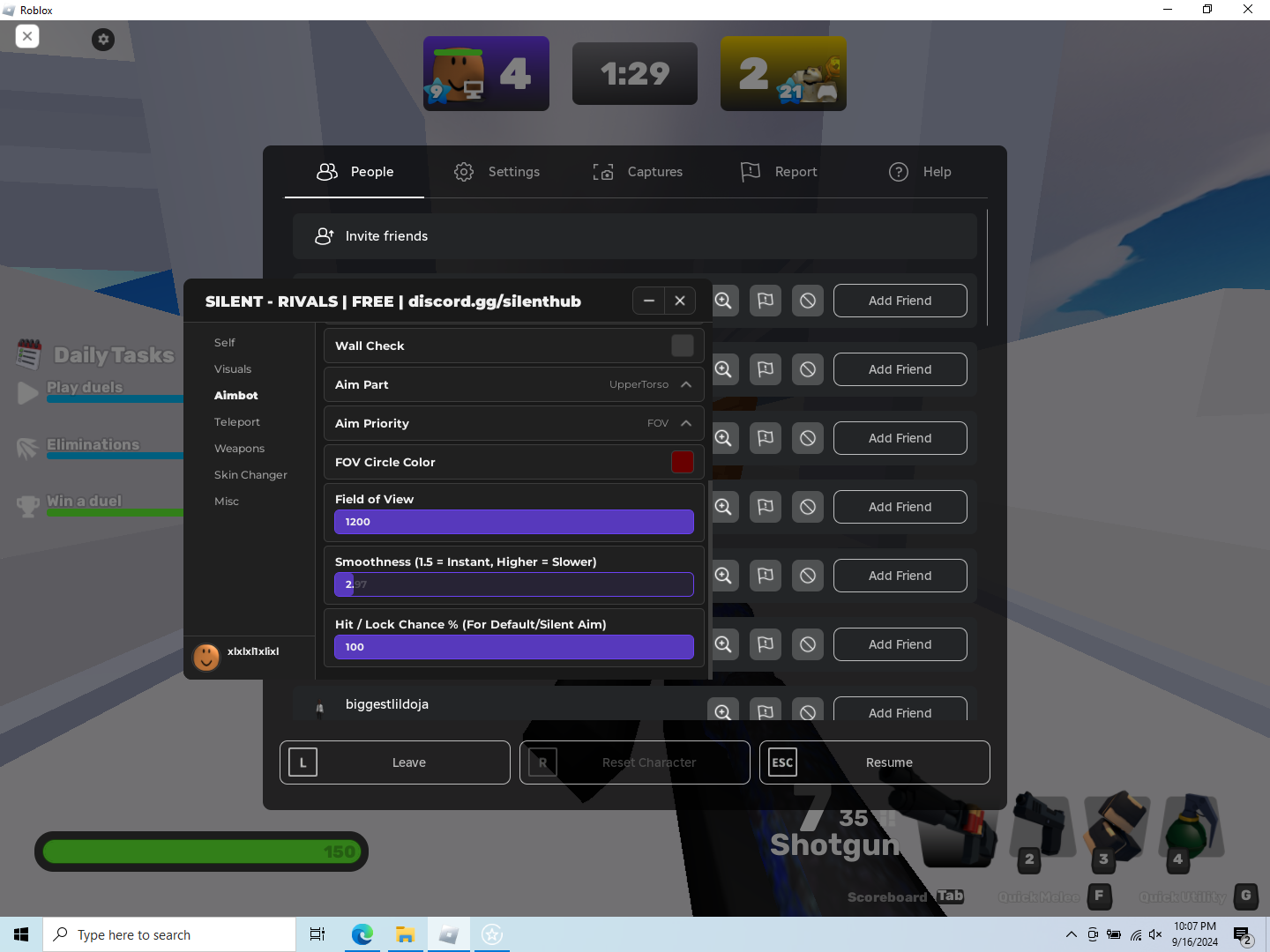1270x952 pixels.
Task: Click the Daily Tasks notepad icon
Action: (x=28, y=353)
